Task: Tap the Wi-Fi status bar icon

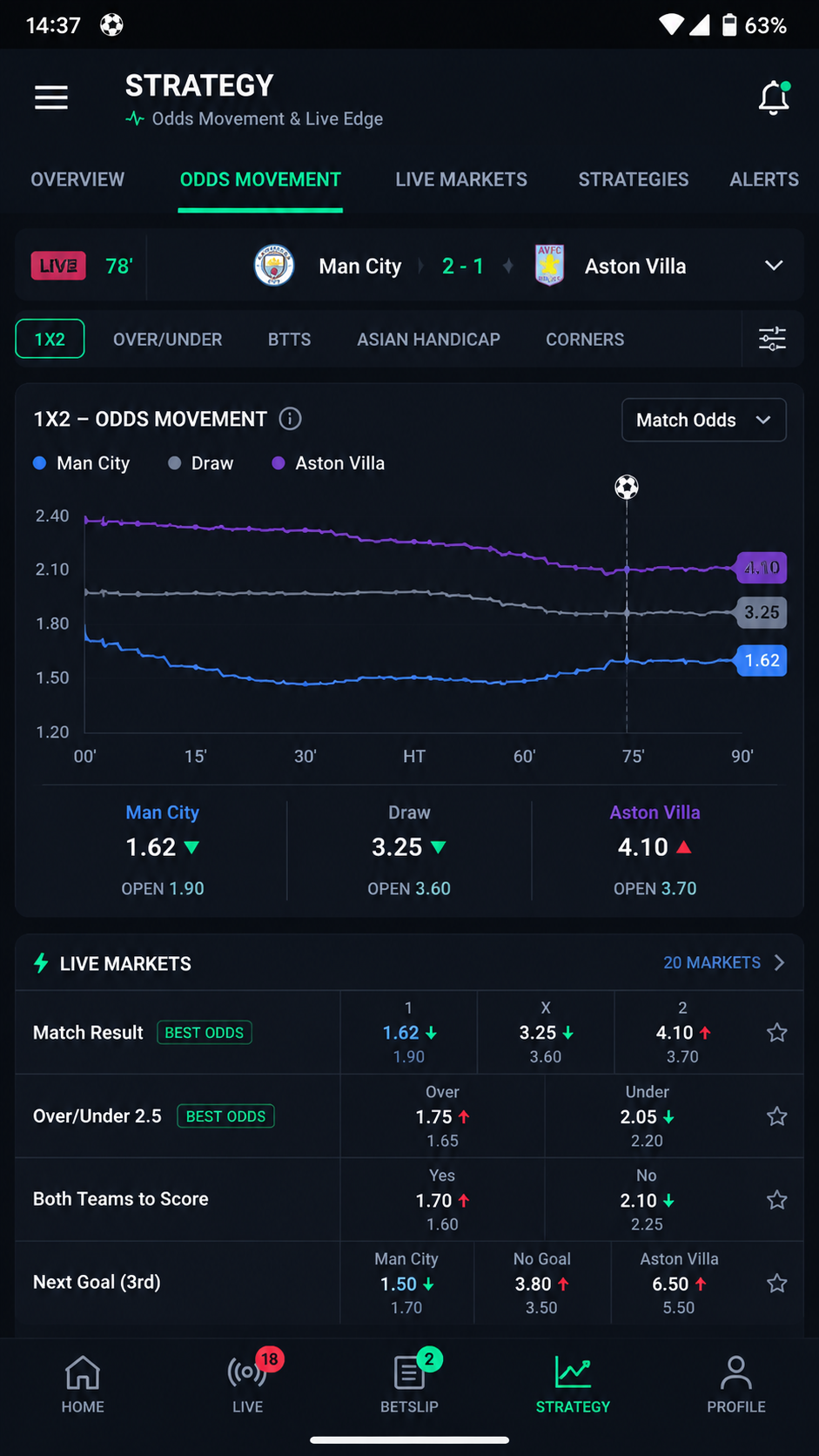Action: click(671, 24)
